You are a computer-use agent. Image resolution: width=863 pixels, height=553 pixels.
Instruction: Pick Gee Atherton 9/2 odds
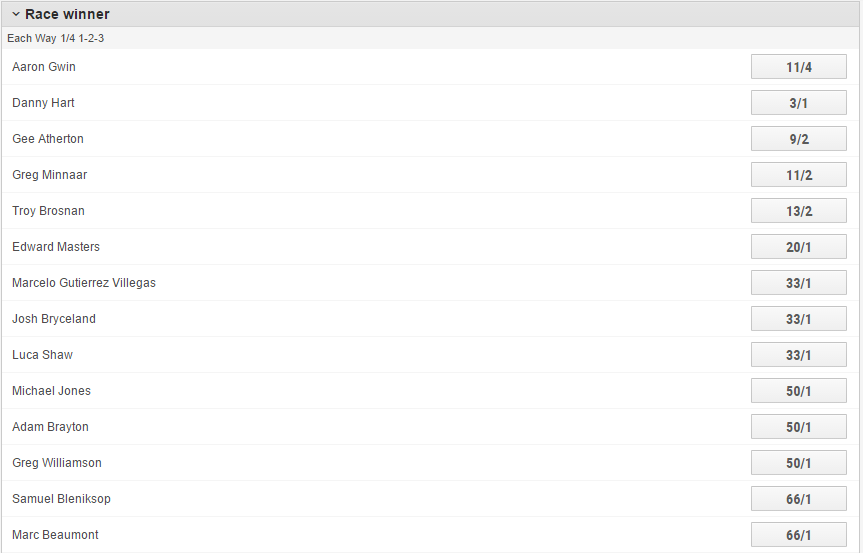[798, 139]
